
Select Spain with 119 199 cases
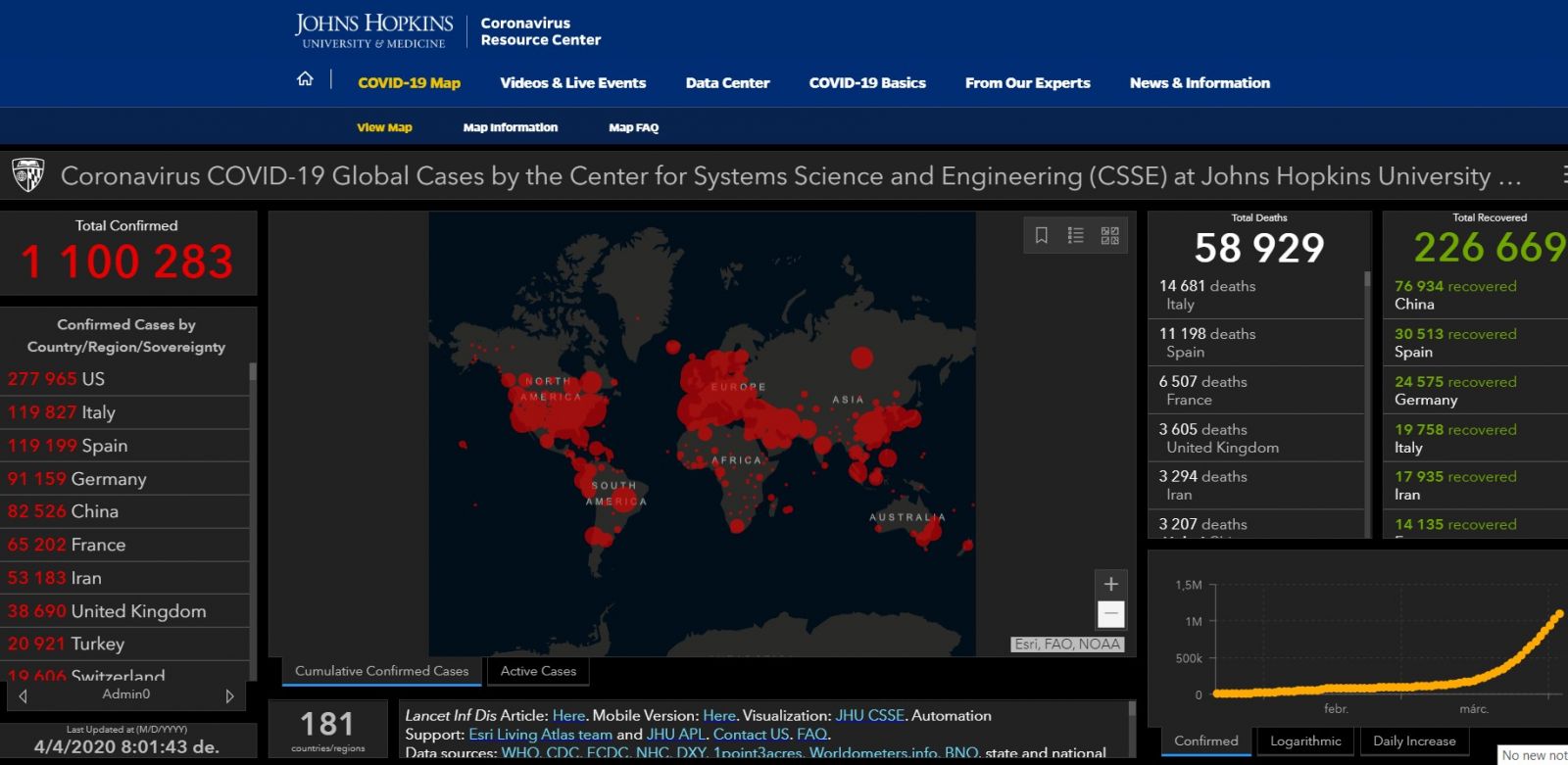pyautogui.click(x=124, y=446)
